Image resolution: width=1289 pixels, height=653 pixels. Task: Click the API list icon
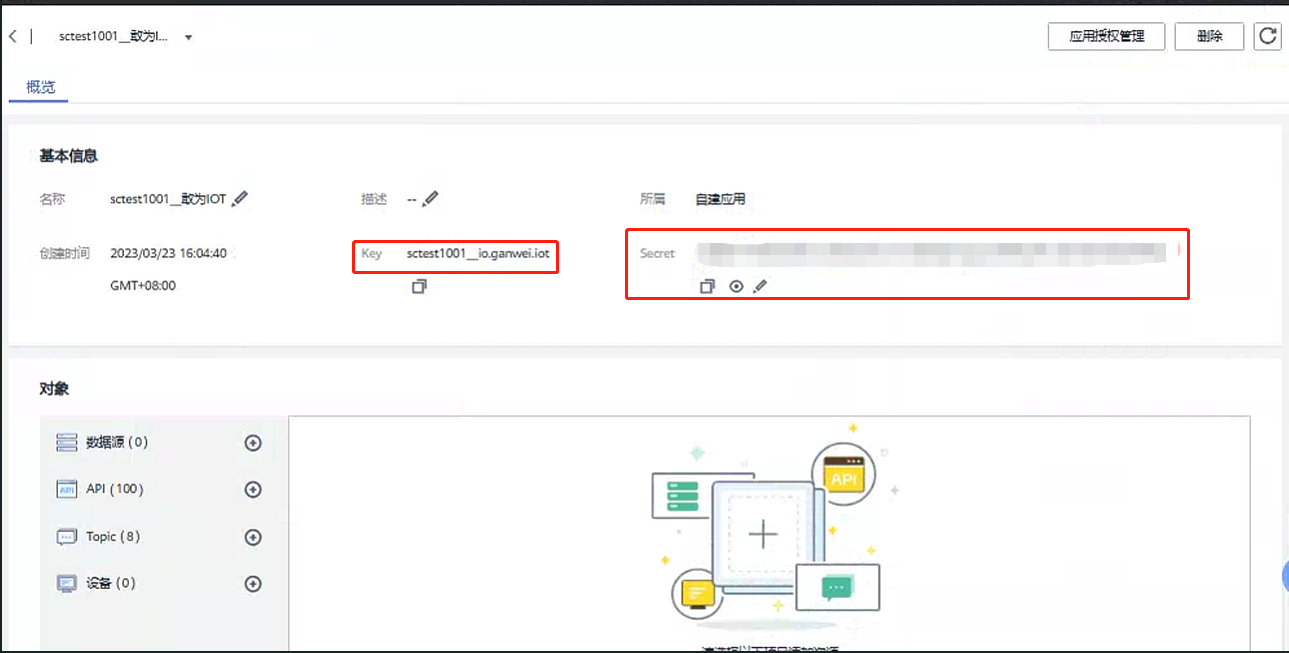(x=67, y=489)
